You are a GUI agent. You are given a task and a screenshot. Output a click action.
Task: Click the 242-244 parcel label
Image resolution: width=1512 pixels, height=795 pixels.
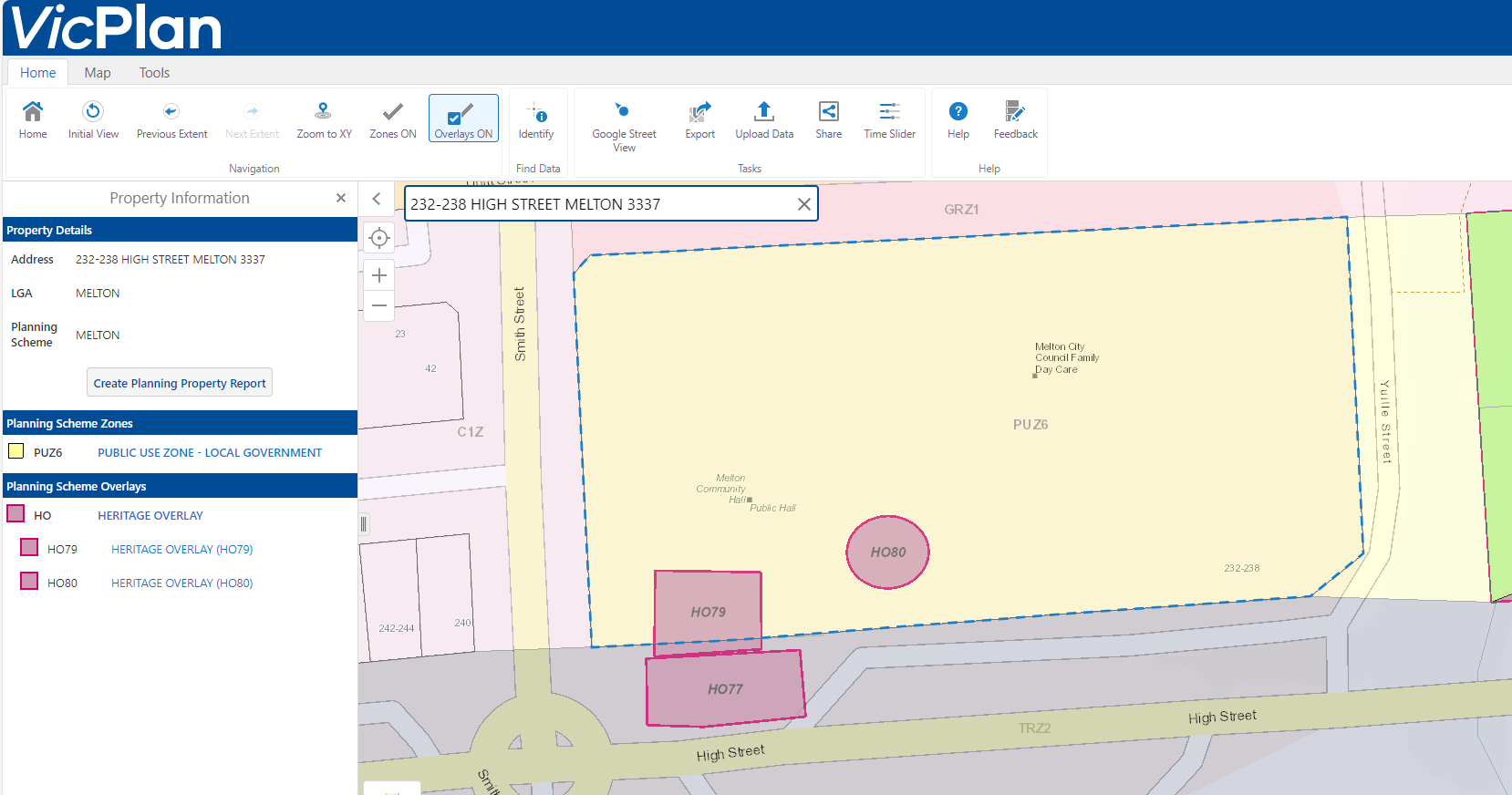pos(396,628)
